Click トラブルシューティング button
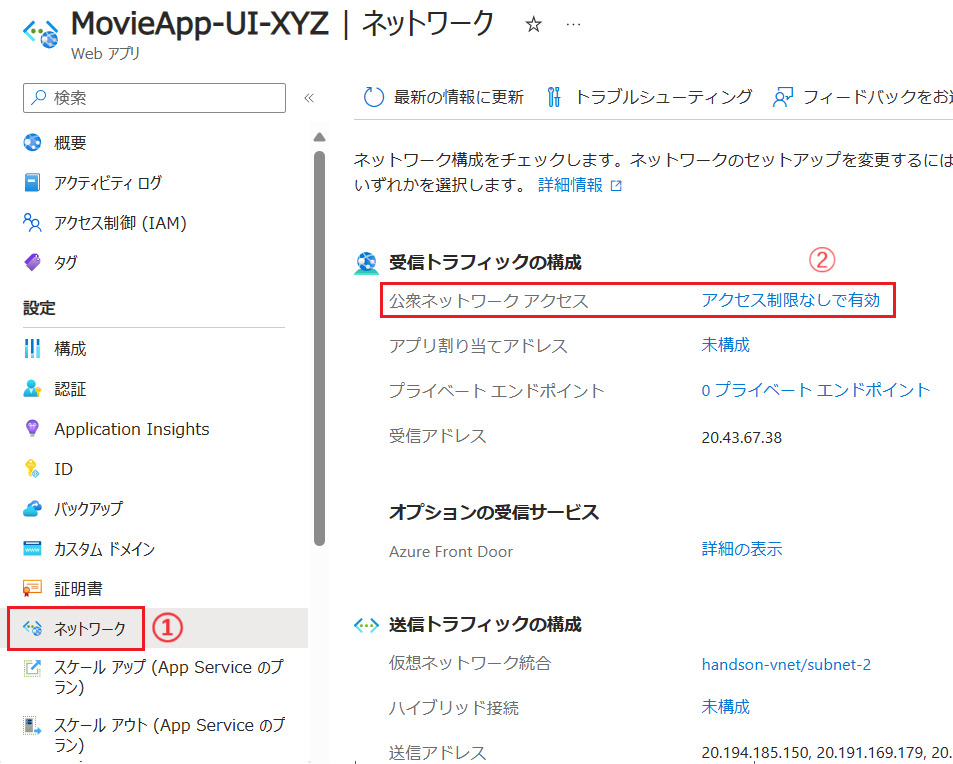This screenshot has height=764, width=953. pyautogui.click(x=650, y=97)
